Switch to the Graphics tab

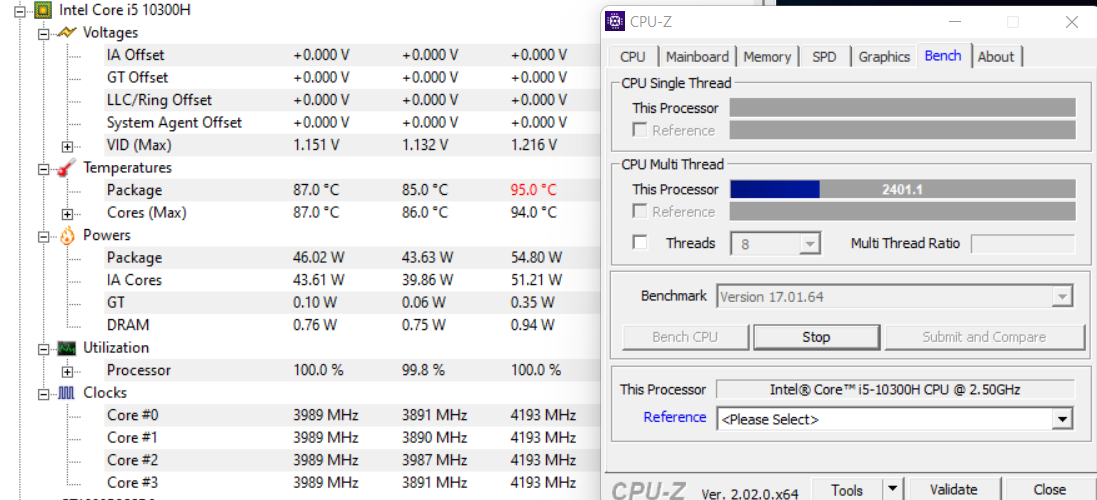(884, 57)
